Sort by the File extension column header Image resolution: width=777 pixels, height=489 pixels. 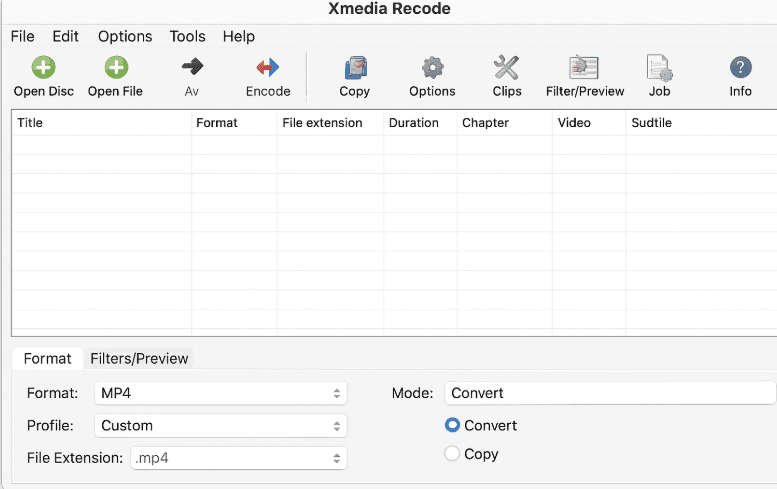pyautogui.click(x=331, y=123)
